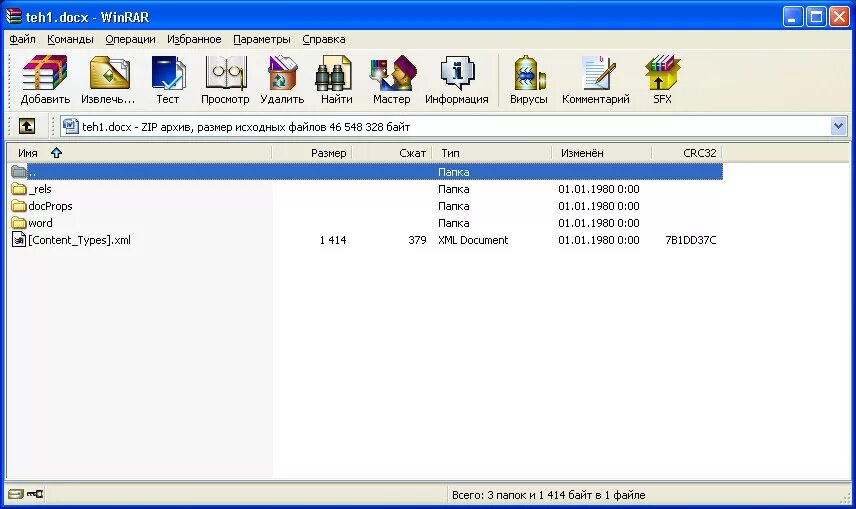The height and width of the screenshot is (509, 856).
Task: Click the Извлечь (Extract) toolbar icon
Action: [108, 80]
